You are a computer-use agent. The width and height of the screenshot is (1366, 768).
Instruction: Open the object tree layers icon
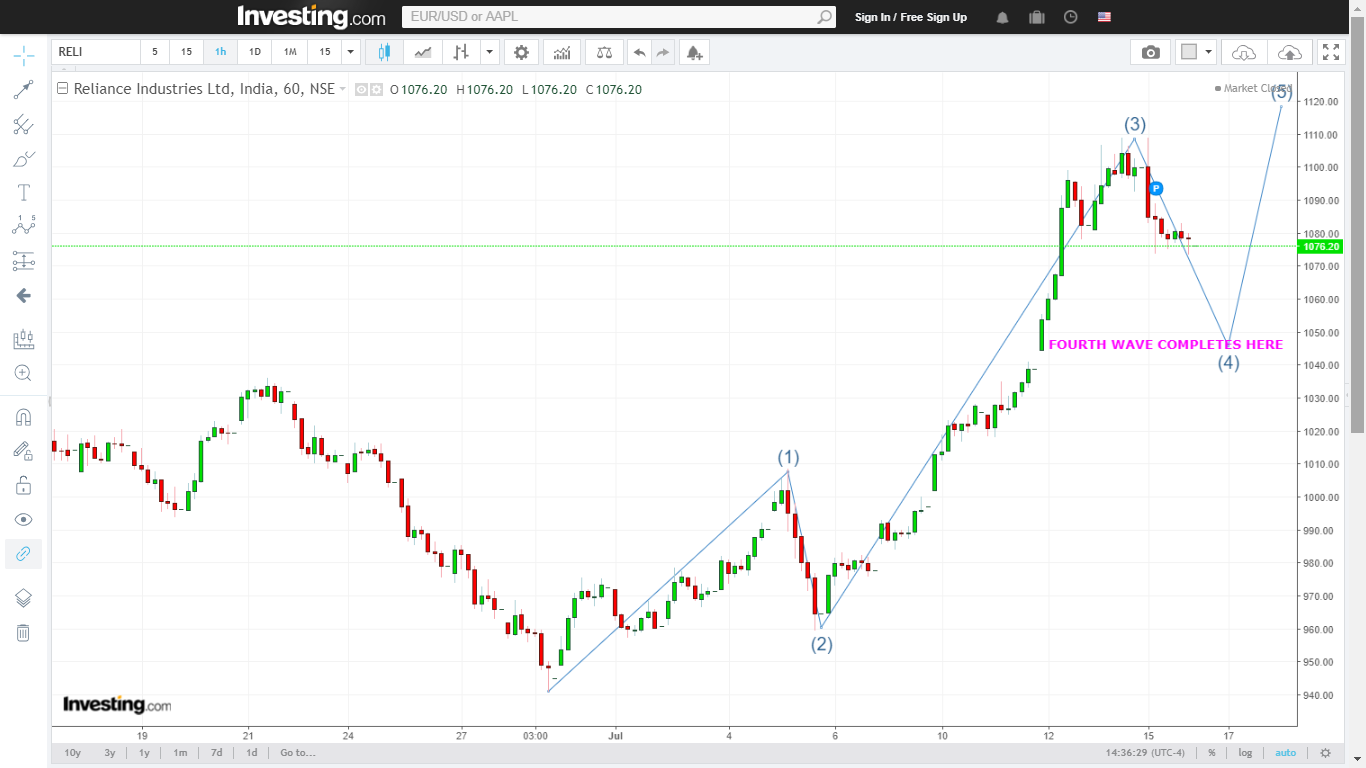click(x=23, y=598)
